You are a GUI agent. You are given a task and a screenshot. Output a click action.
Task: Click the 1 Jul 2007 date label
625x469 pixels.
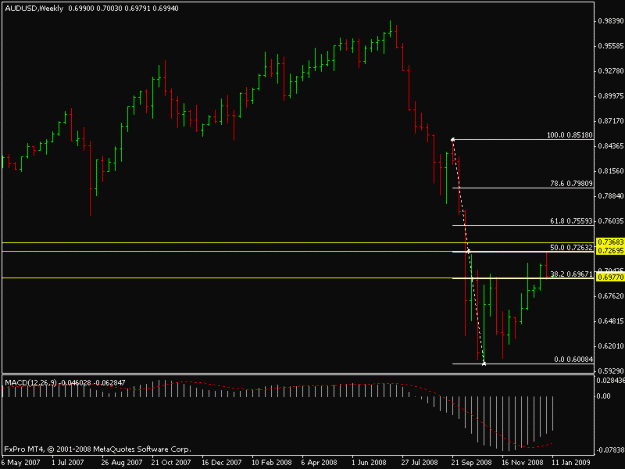(x=68, y=462)
